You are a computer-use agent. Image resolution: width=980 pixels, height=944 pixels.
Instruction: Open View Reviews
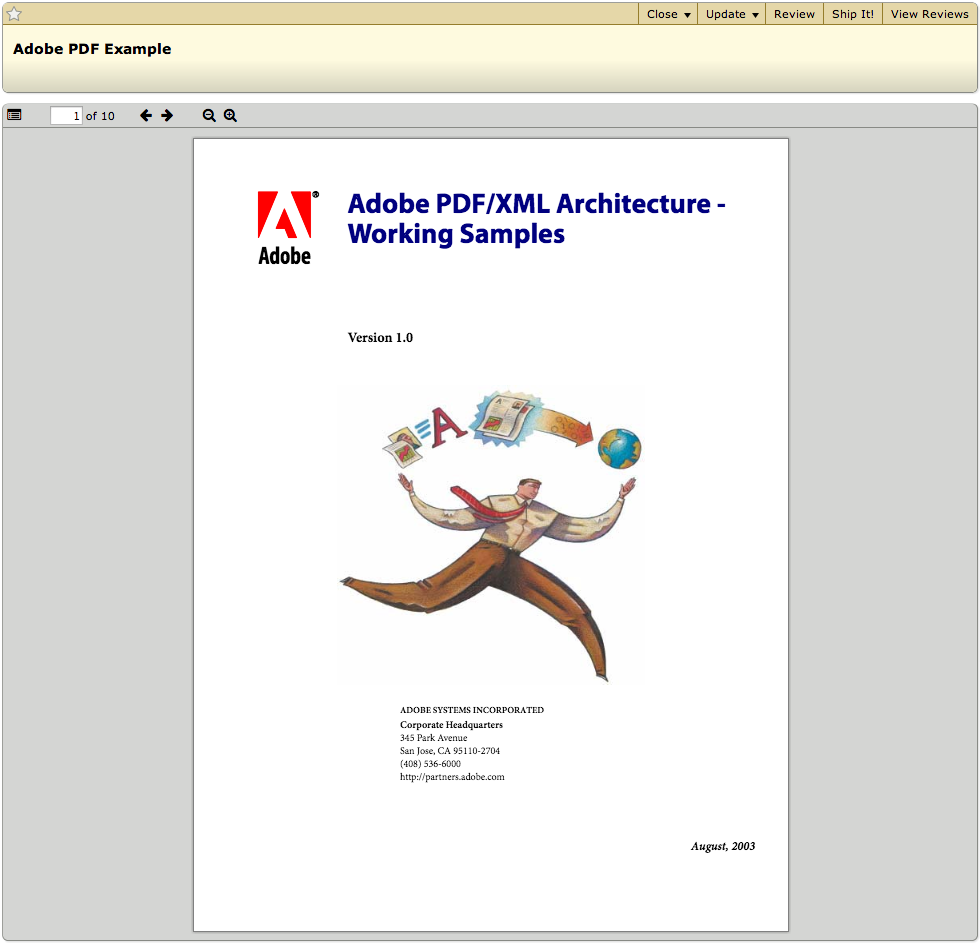pos(929,14)
